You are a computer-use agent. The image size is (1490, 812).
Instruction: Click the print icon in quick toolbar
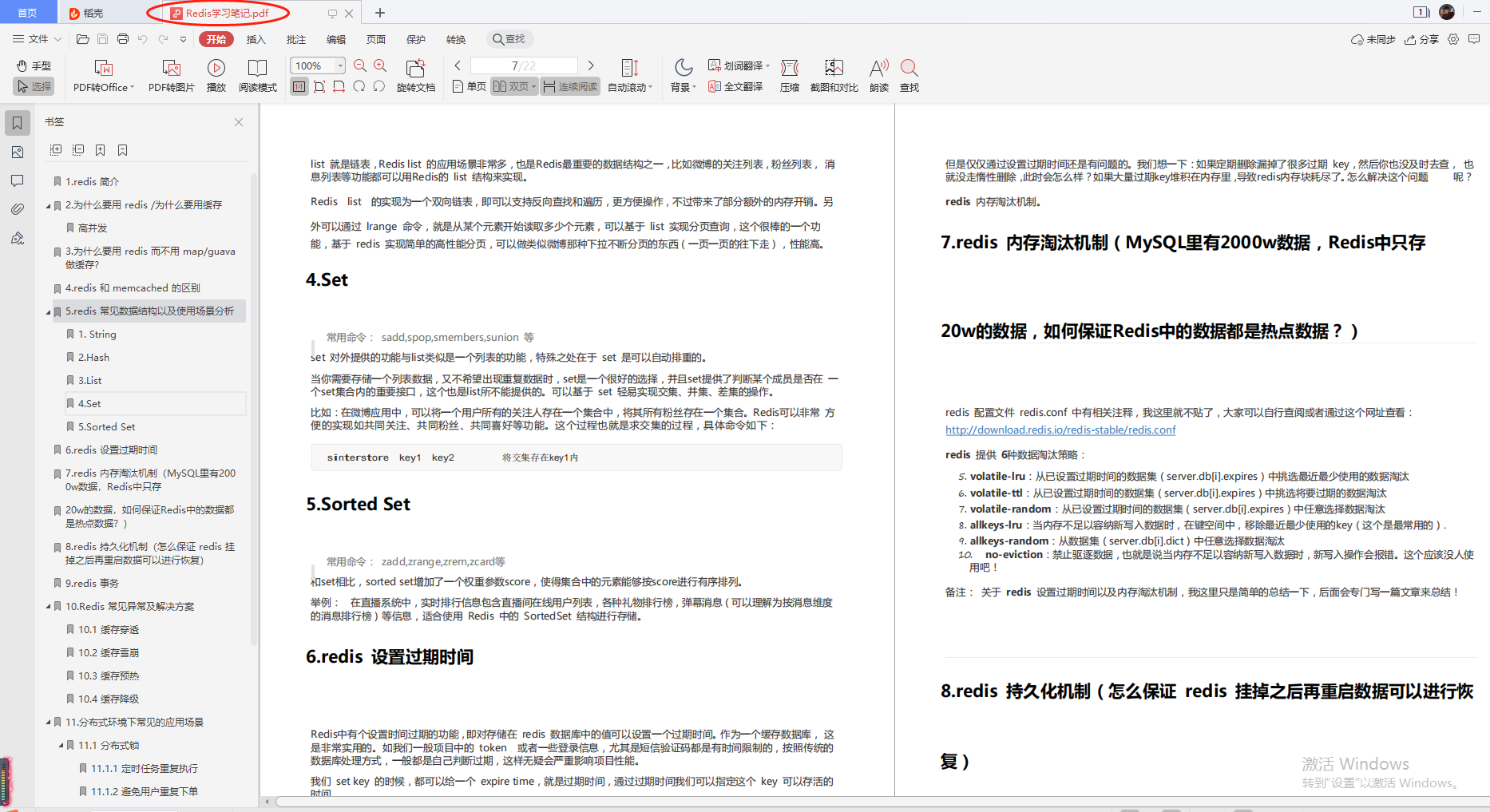[x=122, y=39]
